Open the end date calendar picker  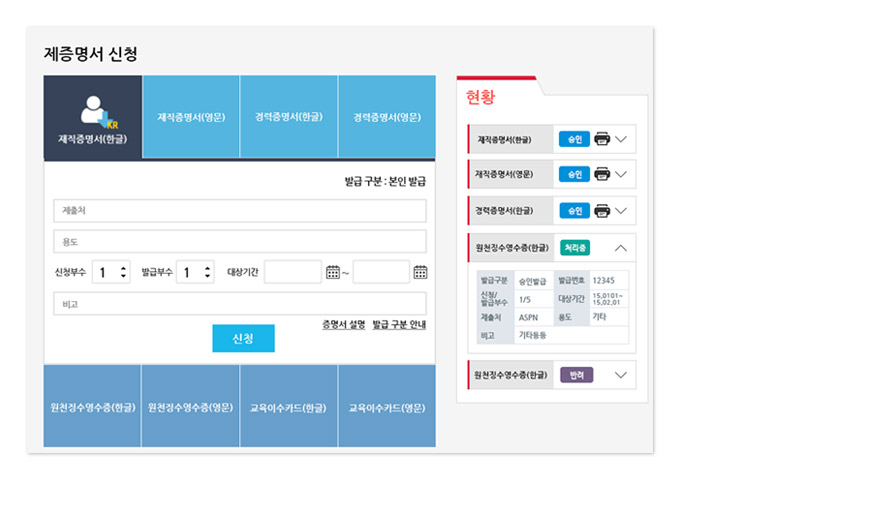[x=420, y=272]
